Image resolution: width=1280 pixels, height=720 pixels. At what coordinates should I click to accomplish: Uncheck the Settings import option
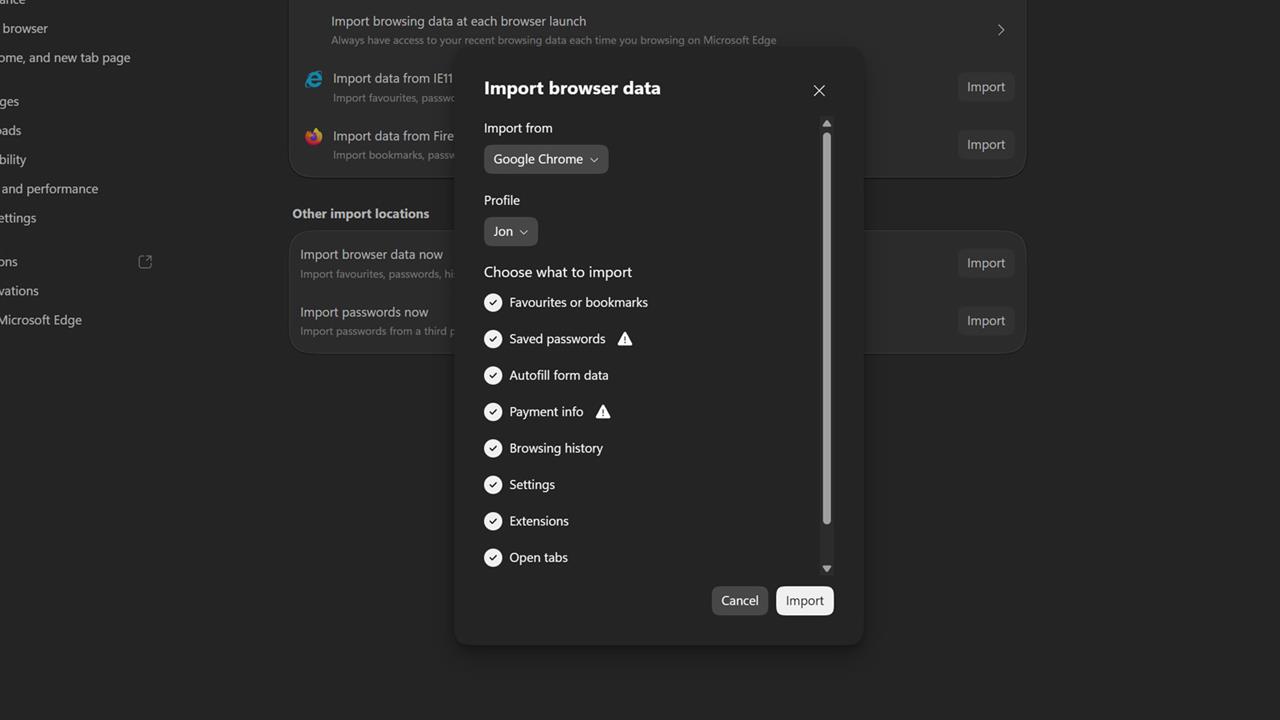tap(493, 485)
